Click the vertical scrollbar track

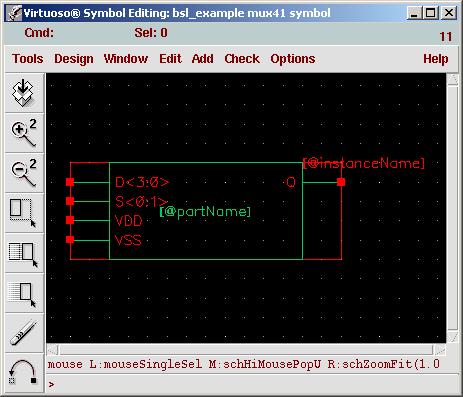452,207
